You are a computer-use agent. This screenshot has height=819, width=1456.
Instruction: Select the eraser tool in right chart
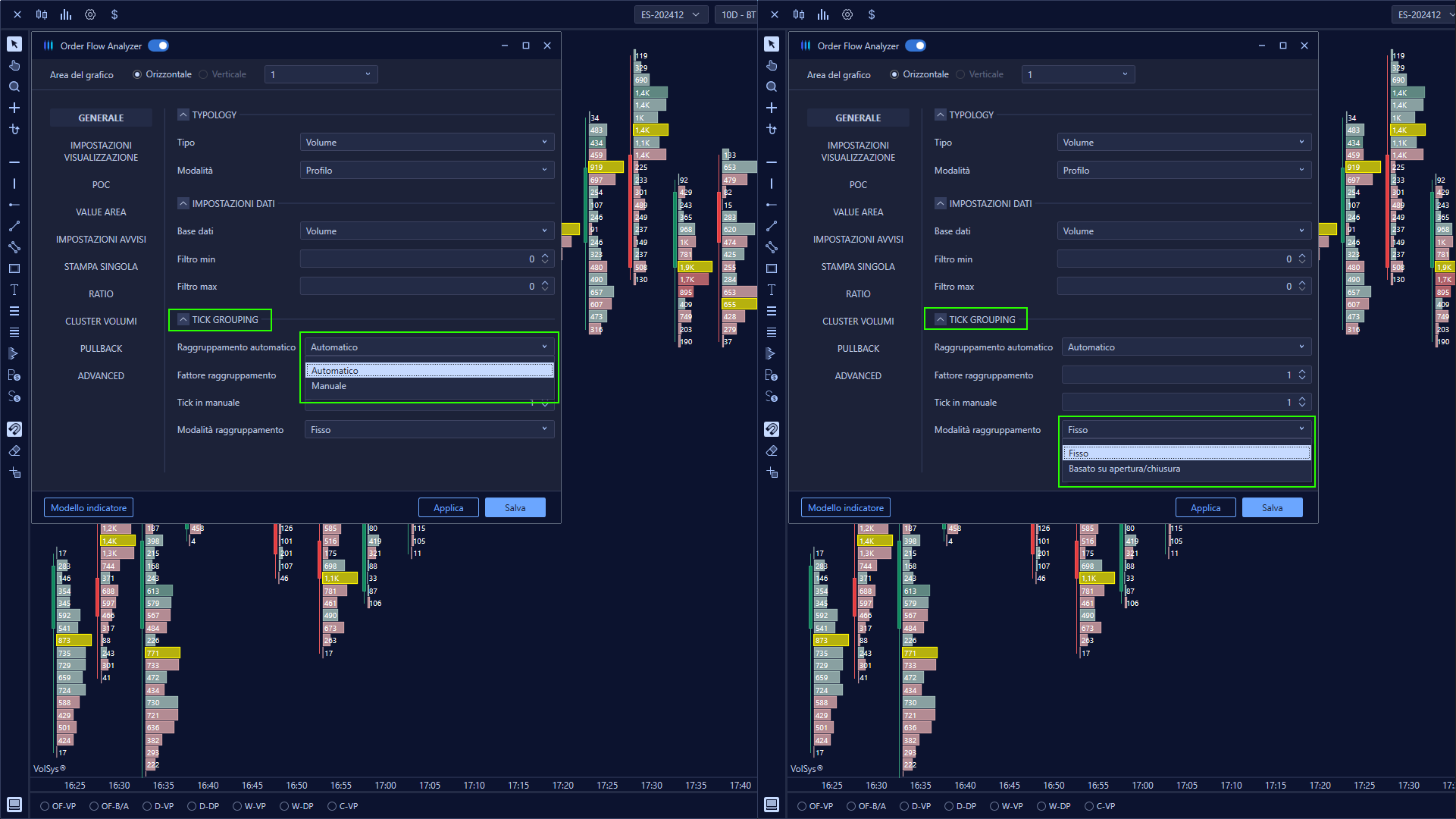coord(772,450)
